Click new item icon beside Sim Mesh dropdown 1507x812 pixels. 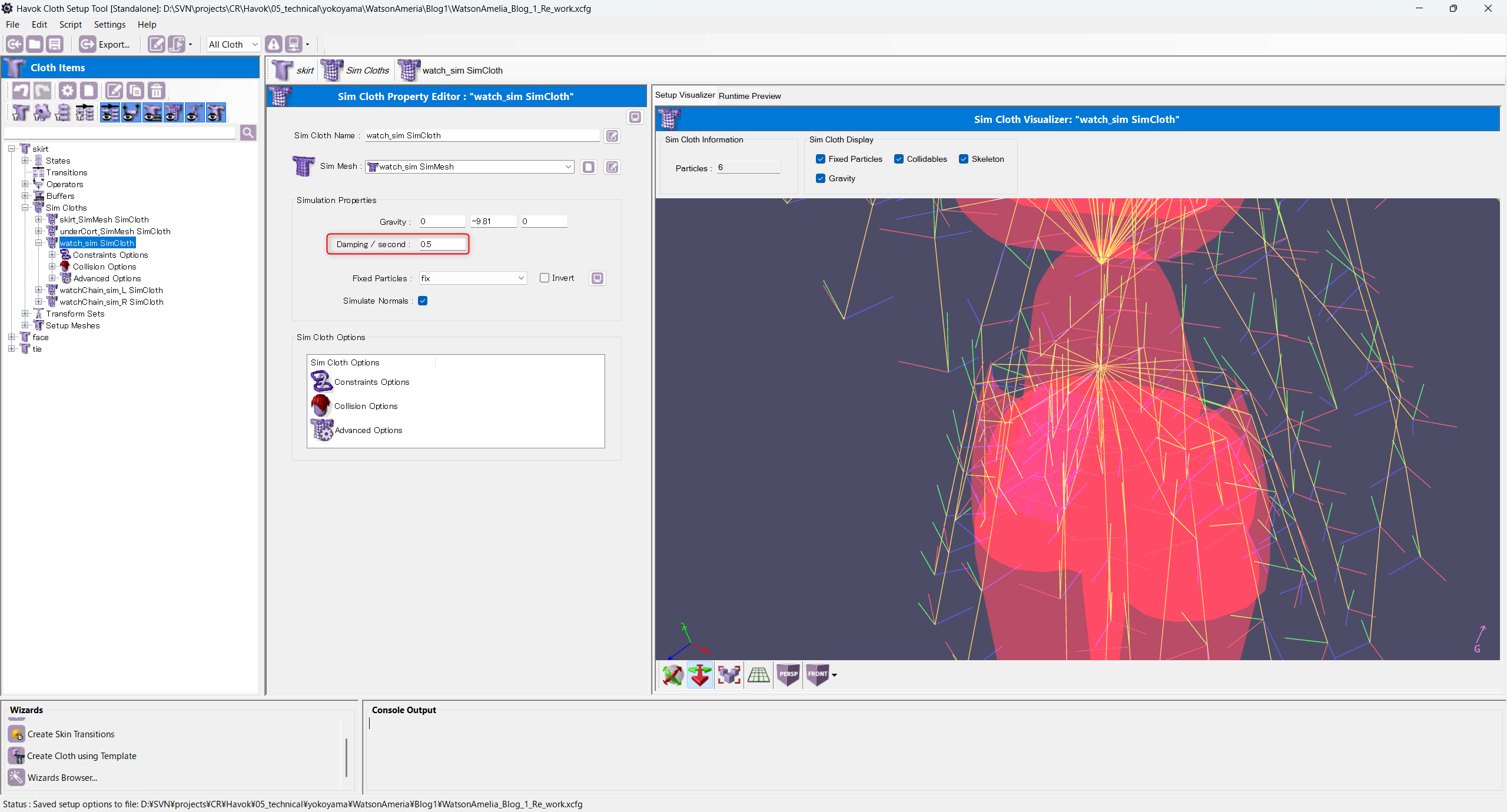(589, 167)
